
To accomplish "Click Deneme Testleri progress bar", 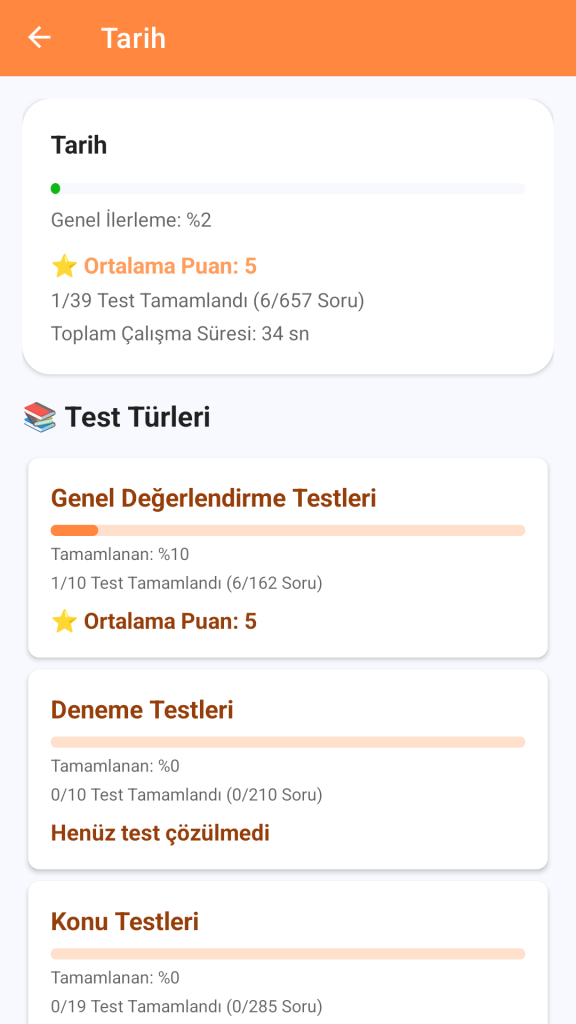I will tap(288, 742).
